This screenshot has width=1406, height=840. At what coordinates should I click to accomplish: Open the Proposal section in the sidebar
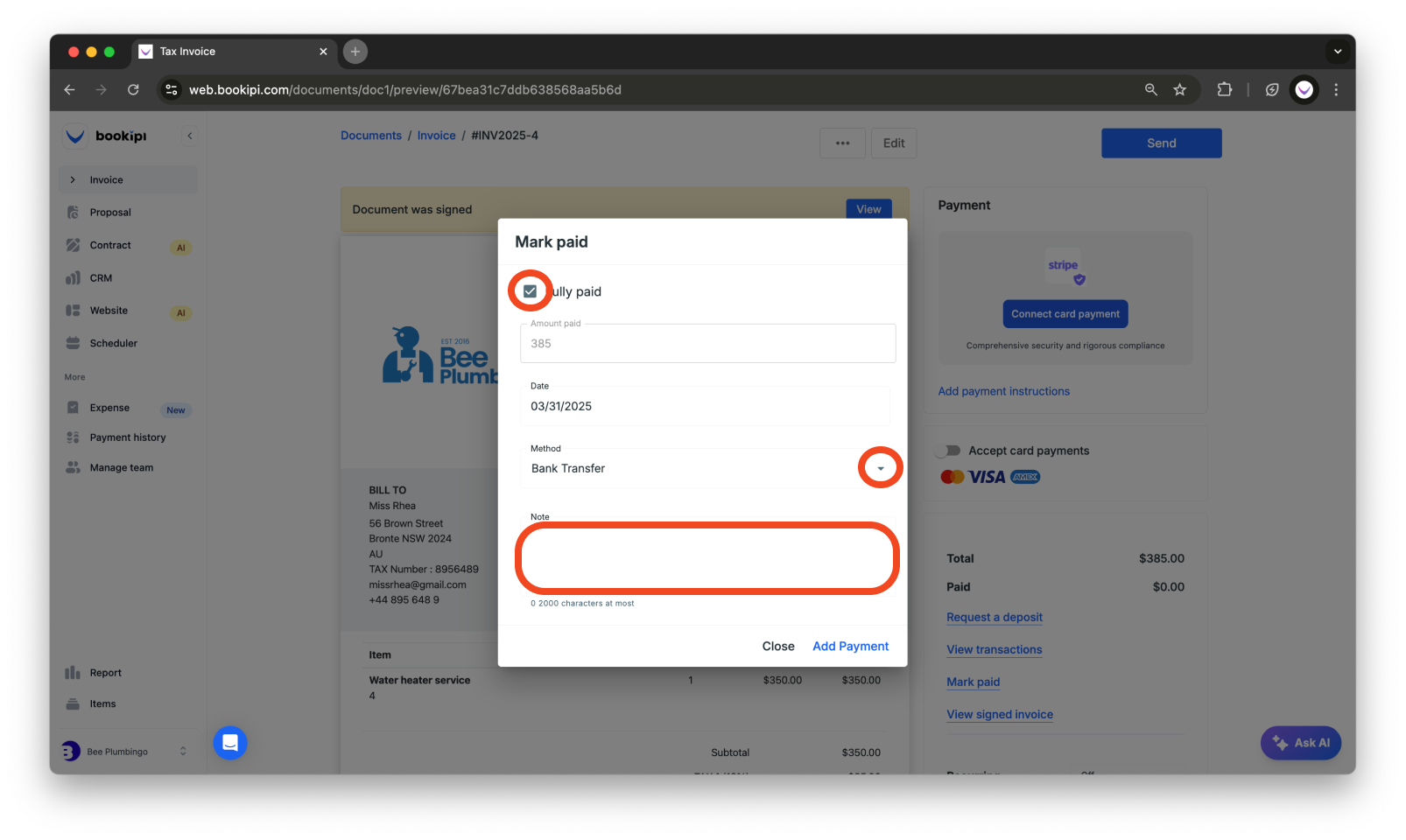tap(110, 212)
